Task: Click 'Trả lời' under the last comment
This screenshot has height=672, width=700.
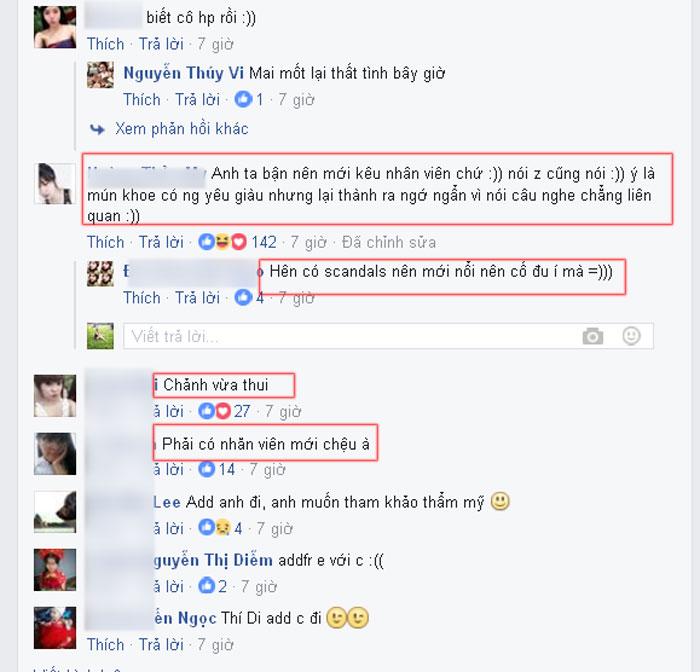Action: point(161,645)
